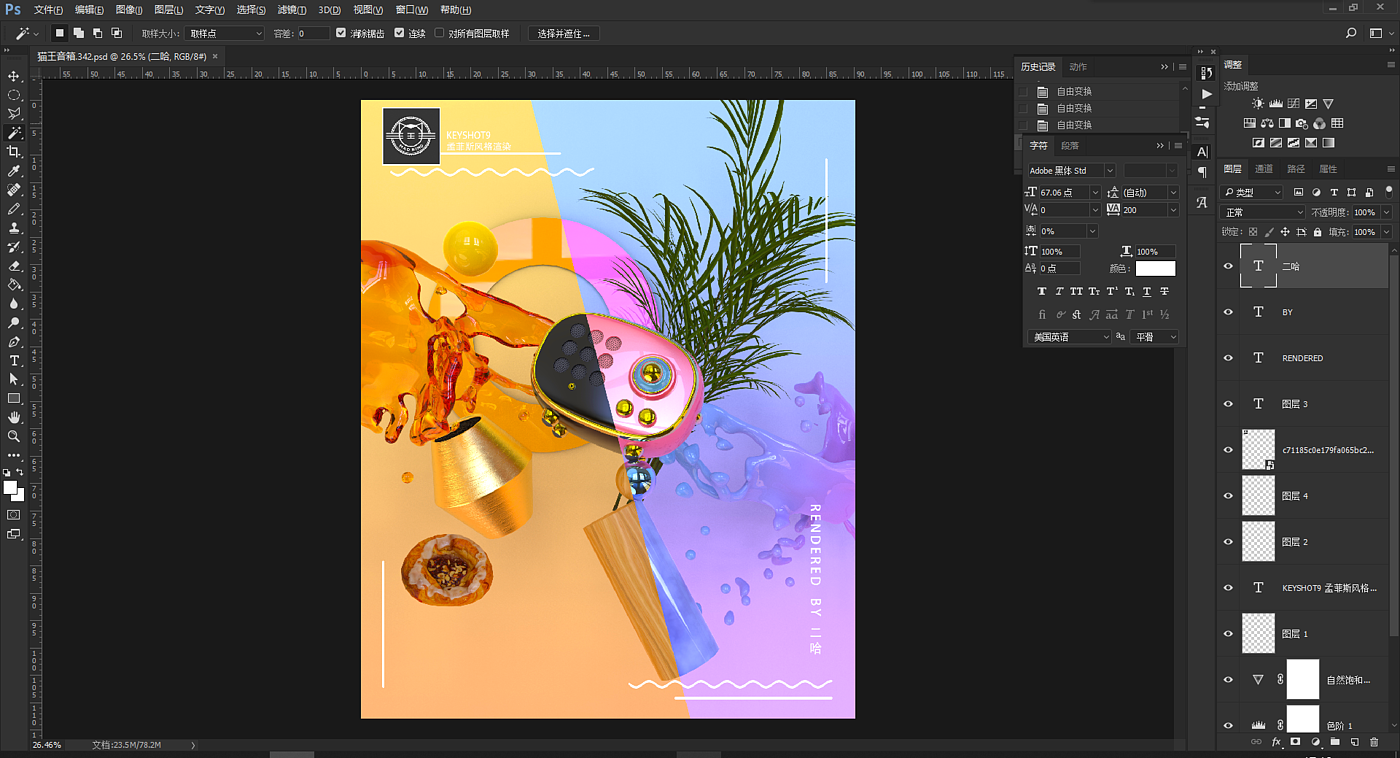Switch to the 通道 tab
The width and height of the screenshot is (1400, 758).
tap(1264, 169)
